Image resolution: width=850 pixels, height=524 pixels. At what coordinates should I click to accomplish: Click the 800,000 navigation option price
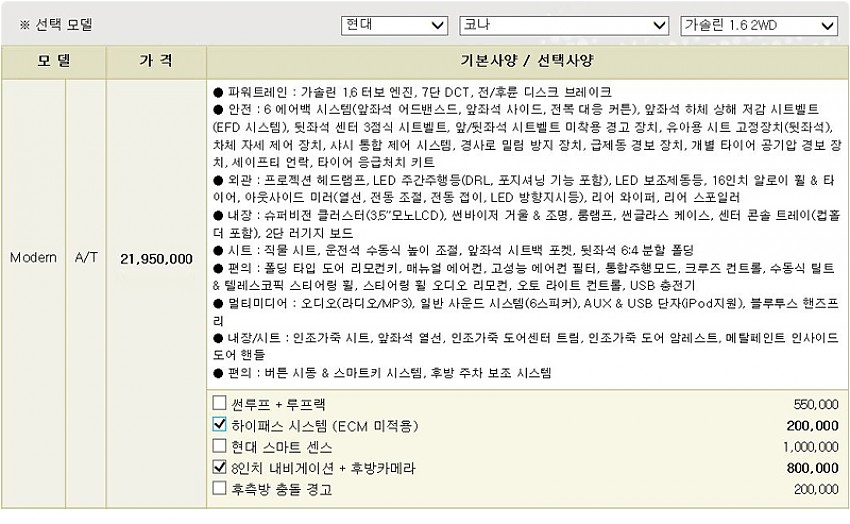(x=813, y=467)
